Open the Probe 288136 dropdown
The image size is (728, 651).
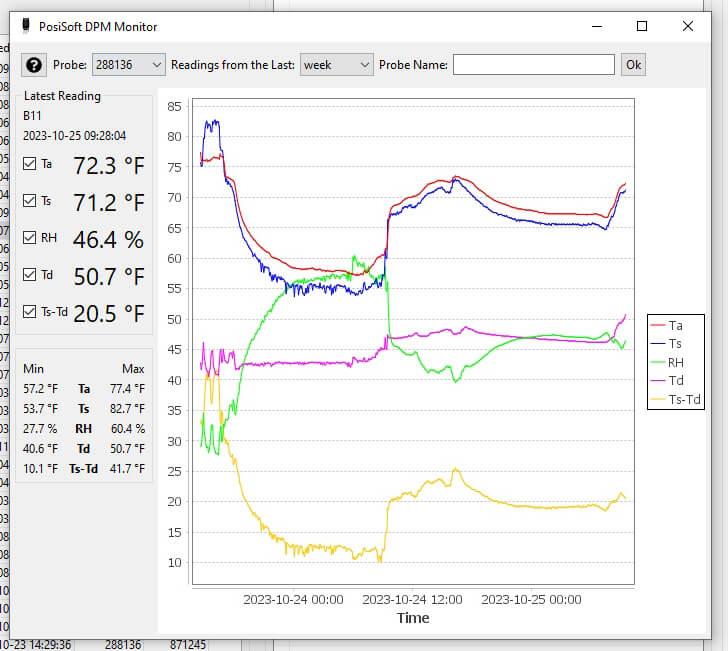point(129,65)
